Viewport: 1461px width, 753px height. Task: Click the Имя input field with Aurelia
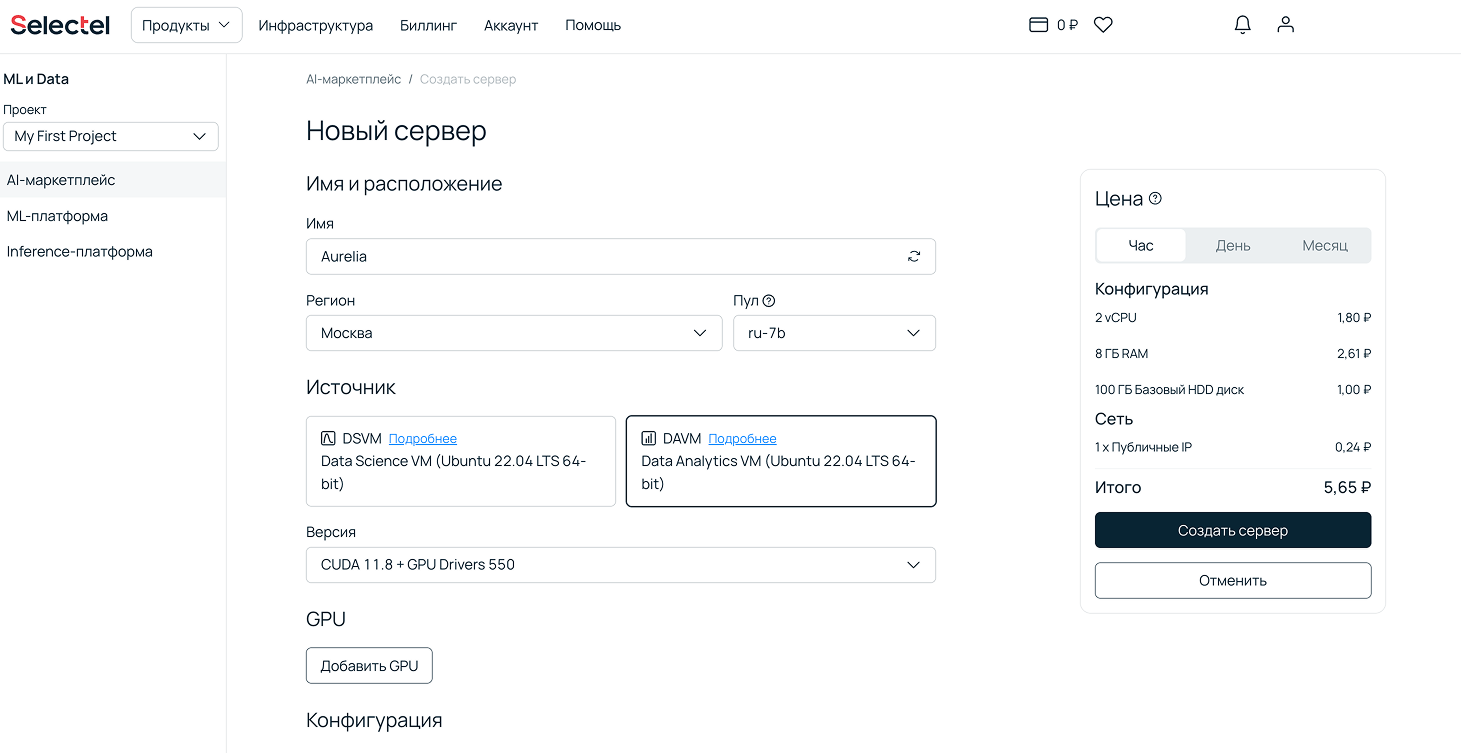pos(600,257)
